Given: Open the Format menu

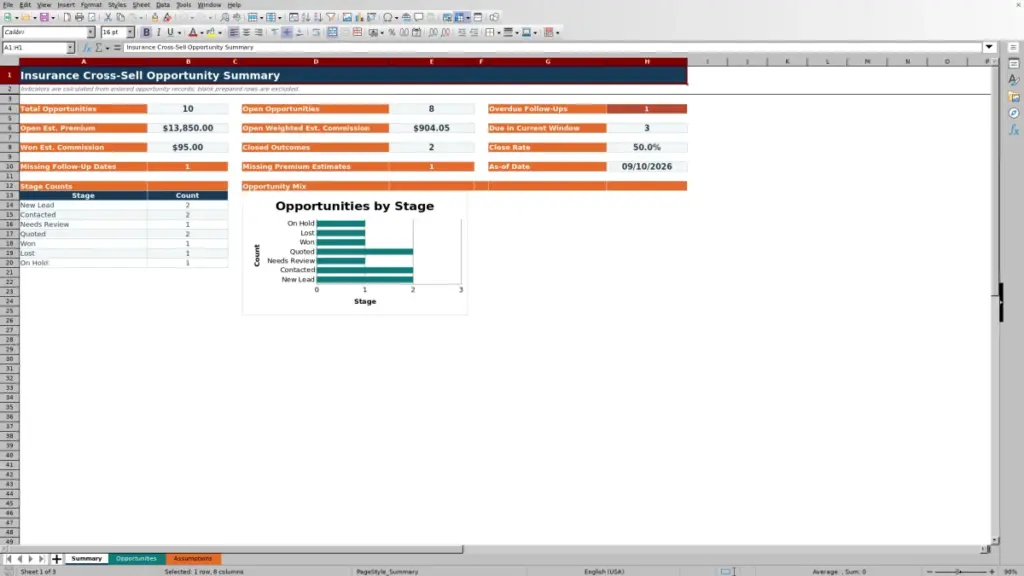Looking at the screenshot, I should (91, 5).
